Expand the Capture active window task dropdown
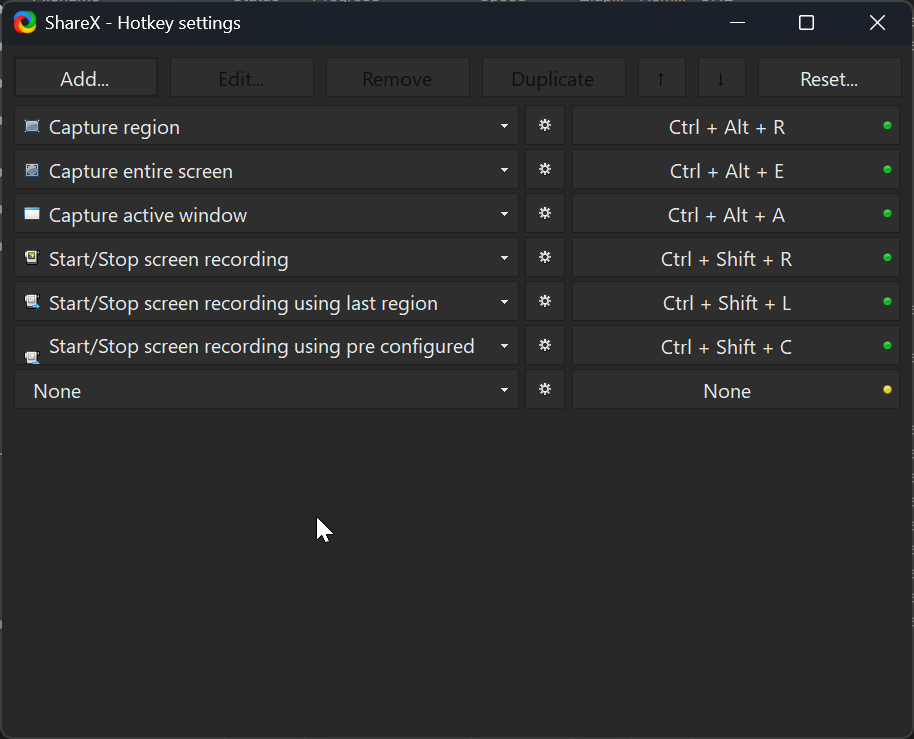The height and width of the screenshot is (739, 914). point(505,215)
